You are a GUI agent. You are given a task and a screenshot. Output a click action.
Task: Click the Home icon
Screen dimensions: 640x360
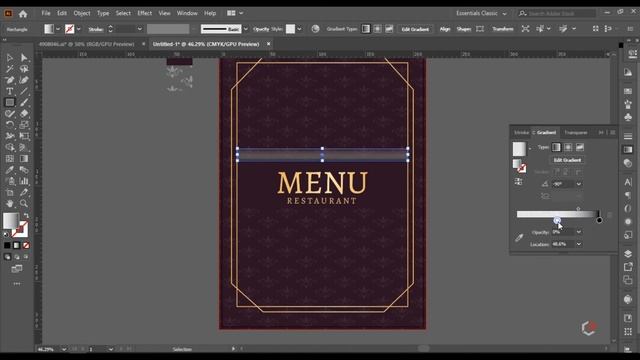click(x=23, y=13)
